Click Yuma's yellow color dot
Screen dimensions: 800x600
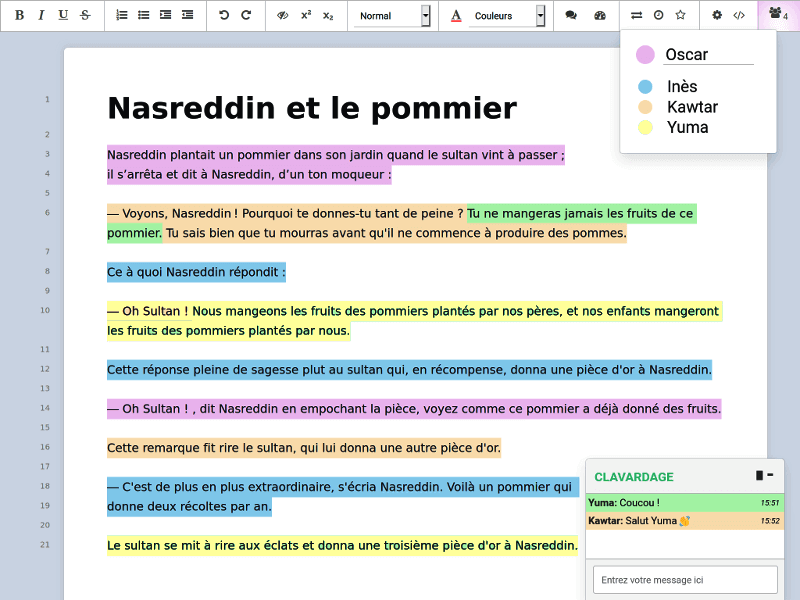pos(645,128)
